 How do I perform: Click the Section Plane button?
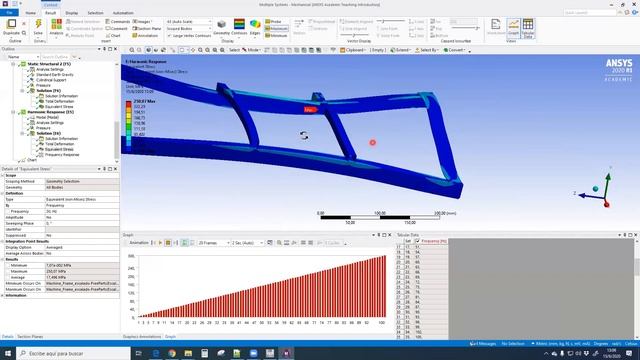147,29
